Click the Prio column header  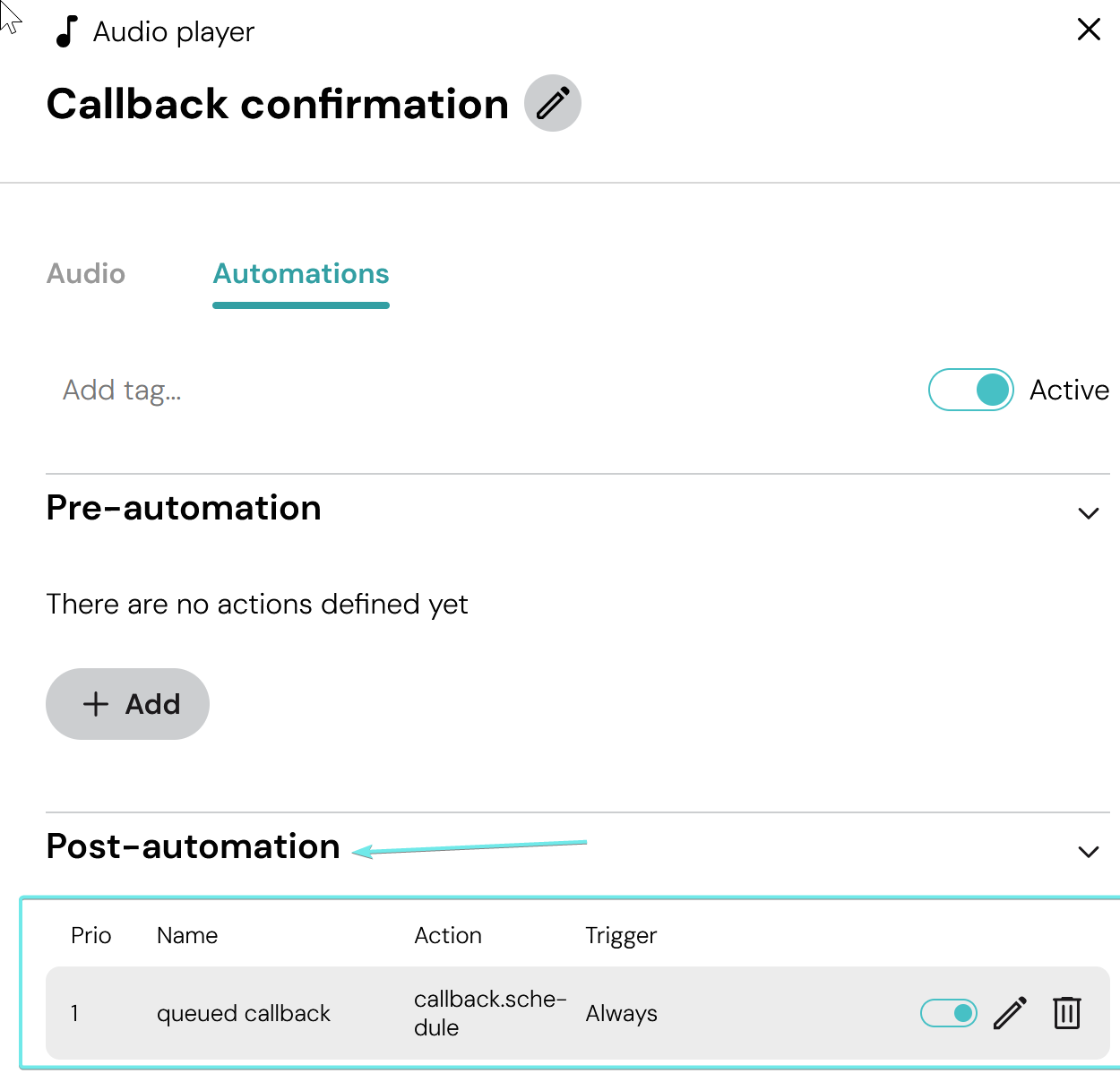click(91, 935)
